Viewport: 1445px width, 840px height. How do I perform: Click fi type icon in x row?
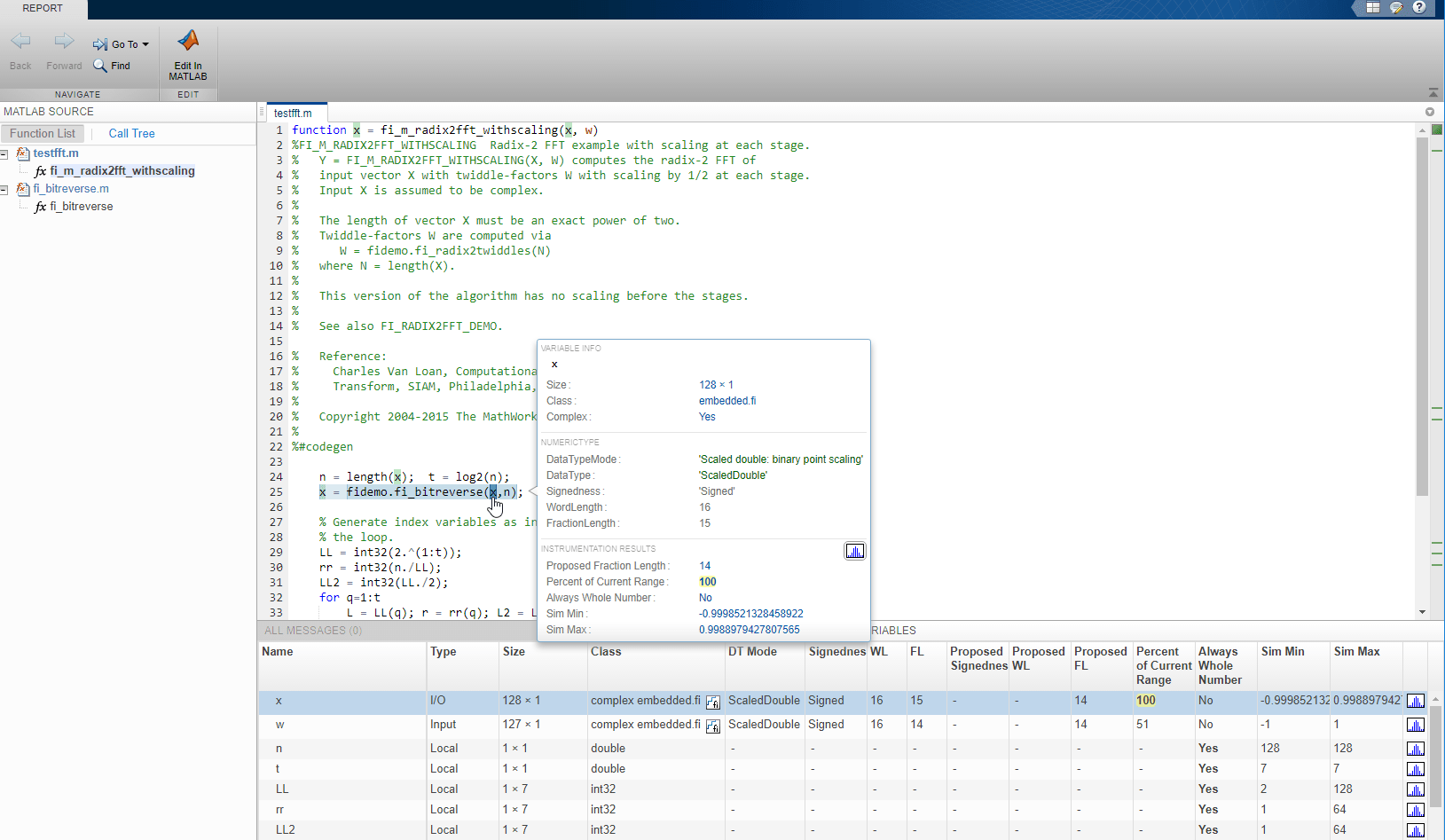[x=712, y=703]
